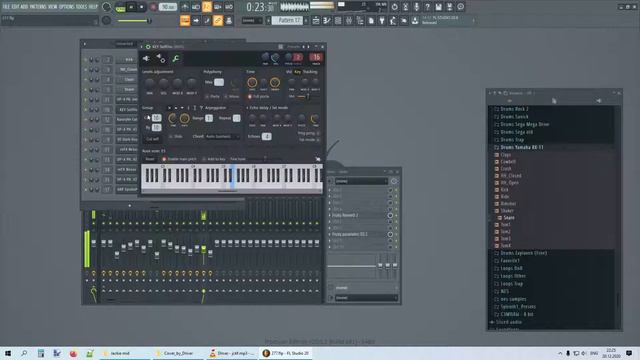Toggle the Ping pong option

coord(309,133)
